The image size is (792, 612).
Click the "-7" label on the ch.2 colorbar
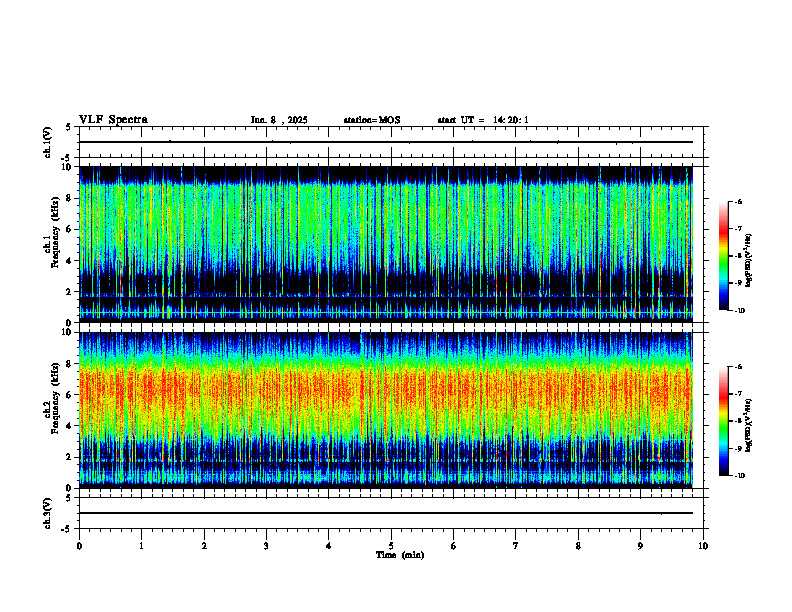point(738,394)
